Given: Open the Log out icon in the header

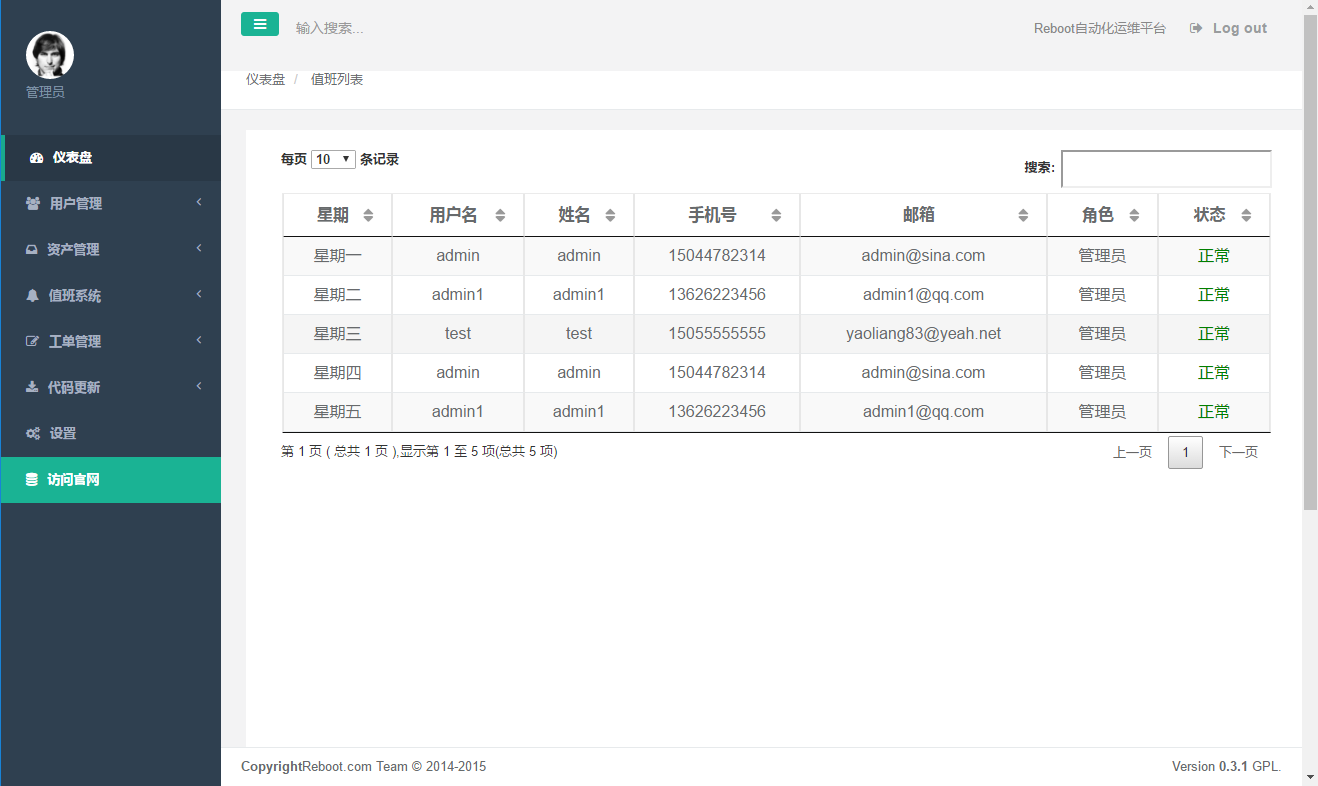Looking at the screenshot, I should click(x=1196, y=27).
